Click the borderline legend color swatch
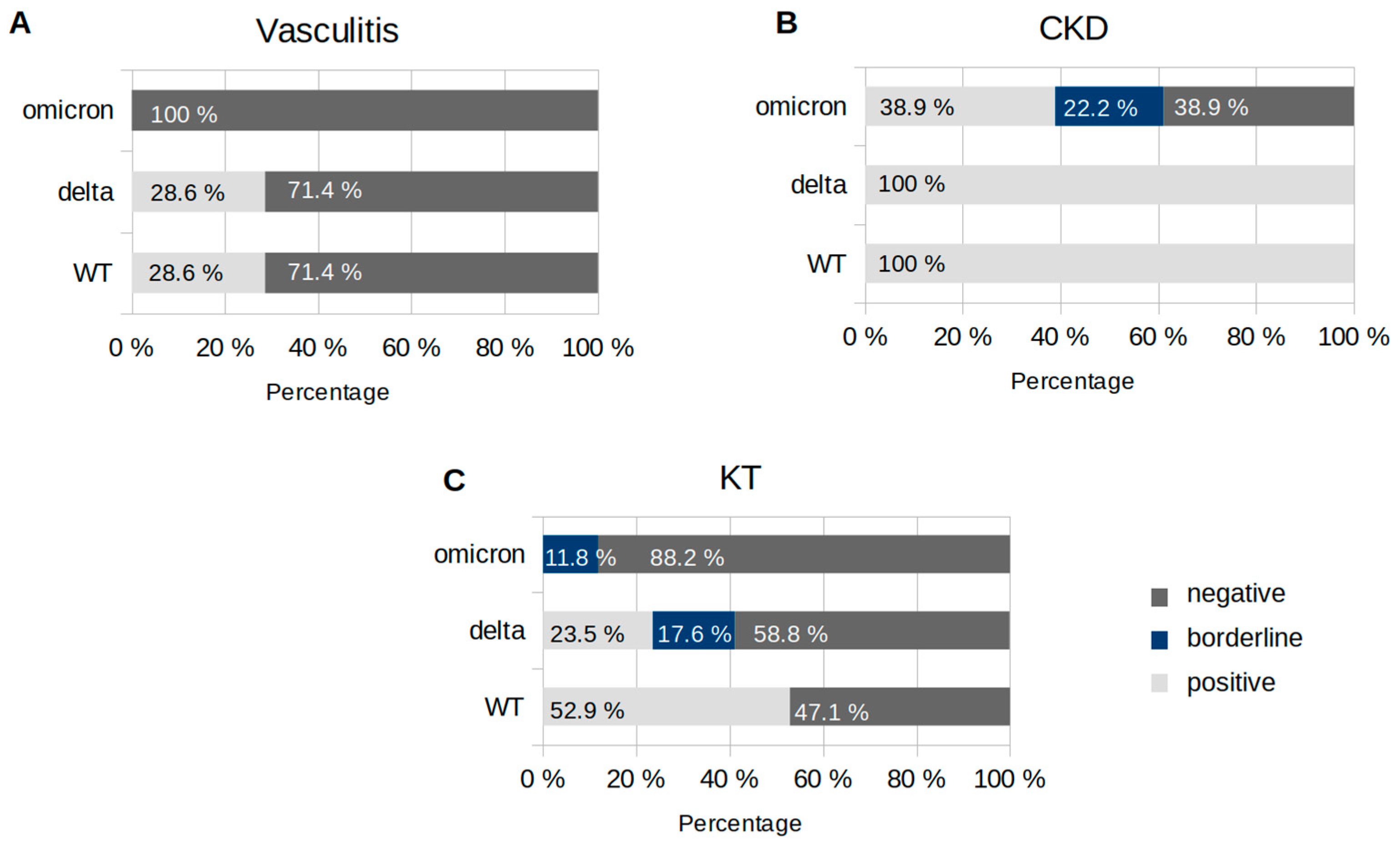1400x849 pixels. (1159, 640)
